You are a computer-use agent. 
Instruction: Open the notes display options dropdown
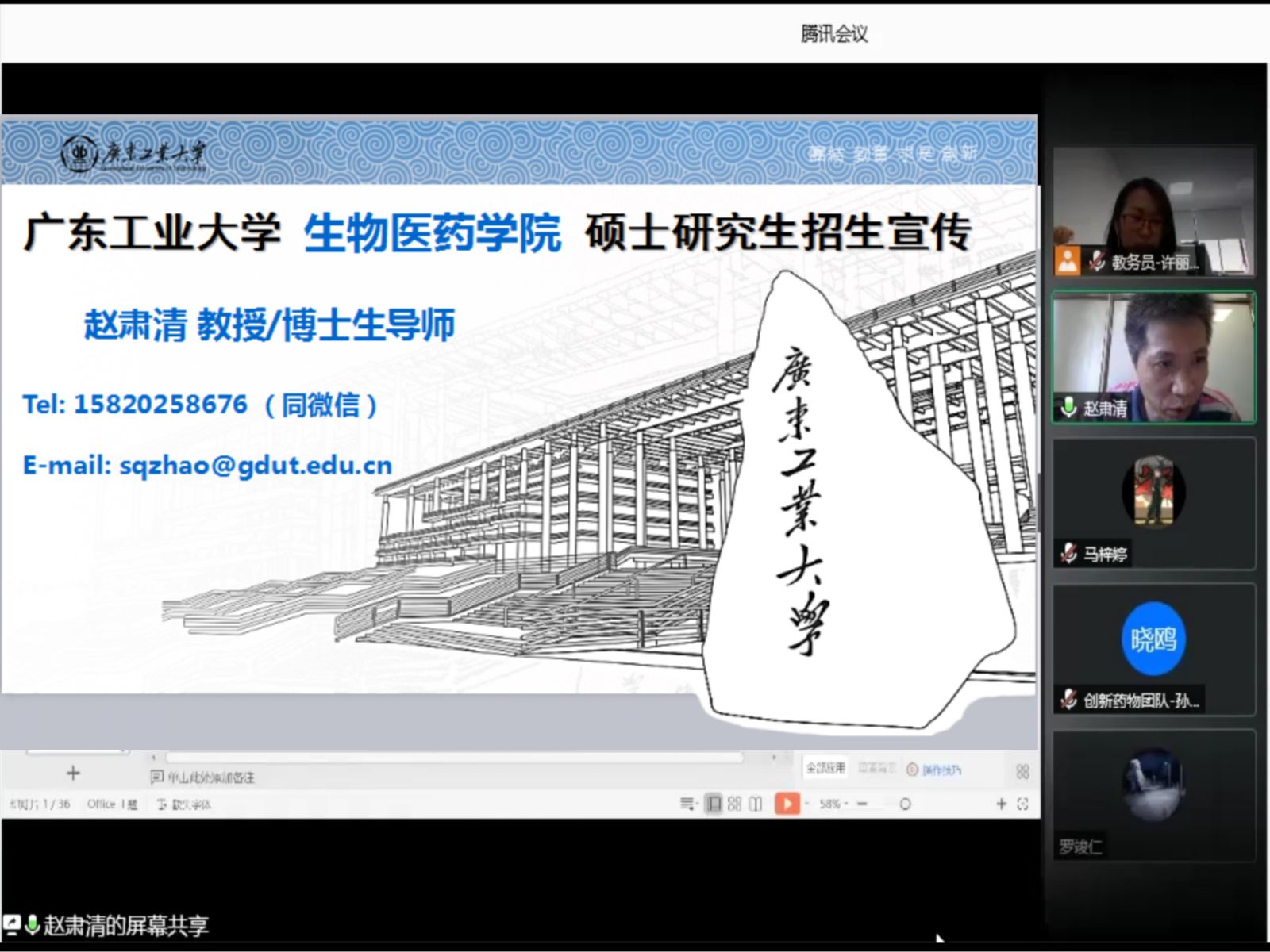687,804
